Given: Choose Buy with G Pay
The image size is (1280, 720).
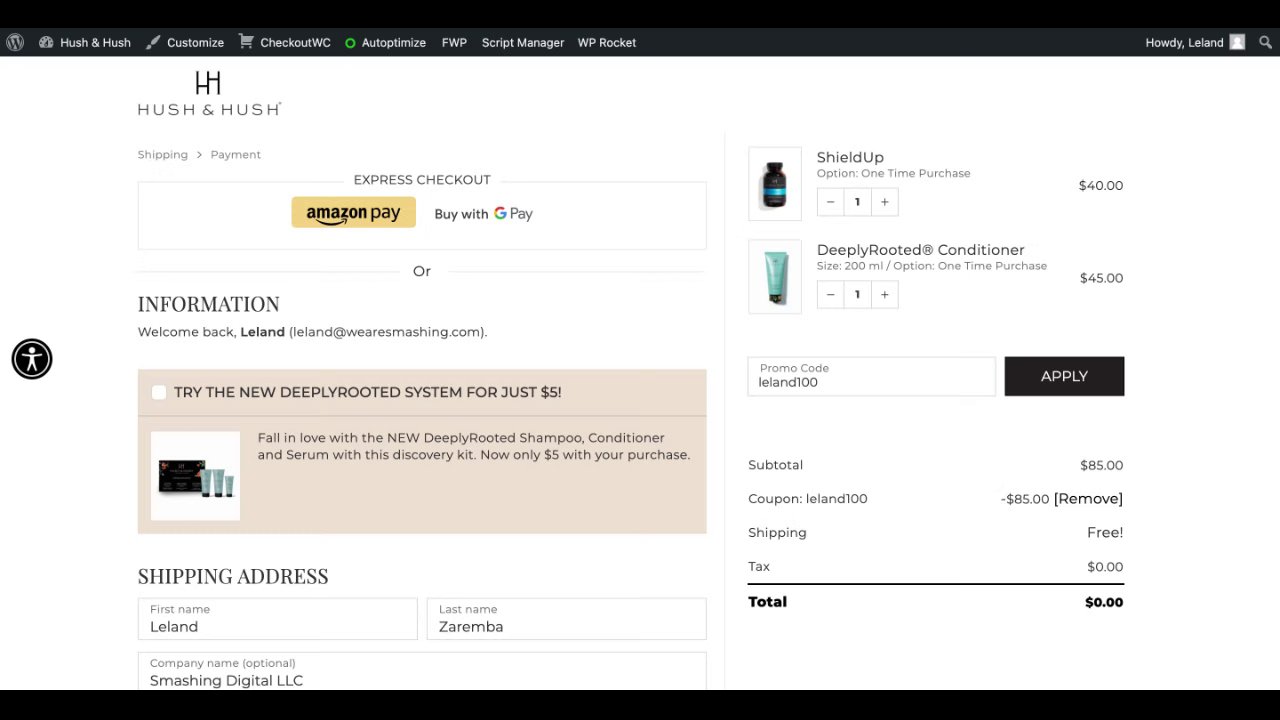Looking at the screenshot, I should tap(483, 213).
